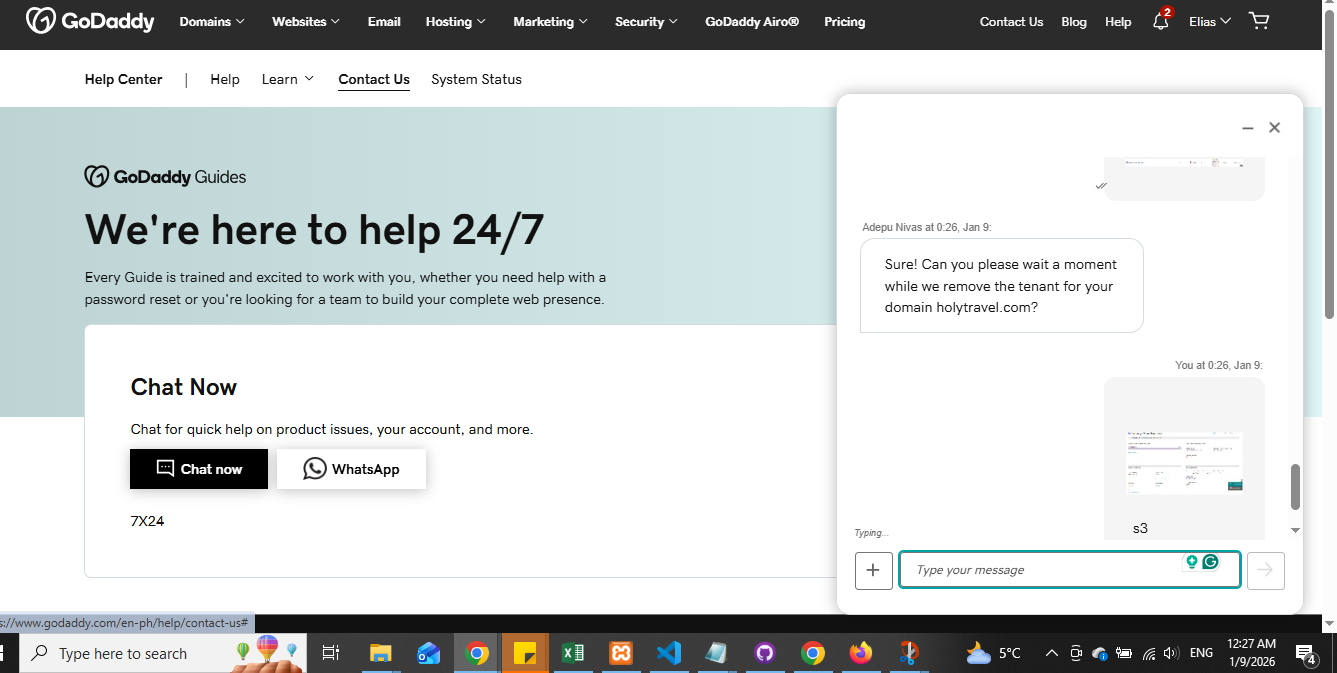Click the plus attachment button in chat

tap(873, 570)
